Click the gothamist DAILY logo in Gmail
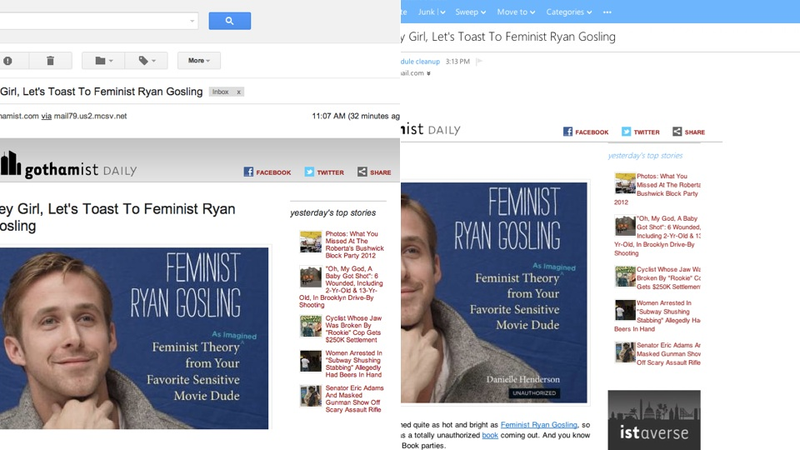 pyautogui.click(x=68, y=166)
